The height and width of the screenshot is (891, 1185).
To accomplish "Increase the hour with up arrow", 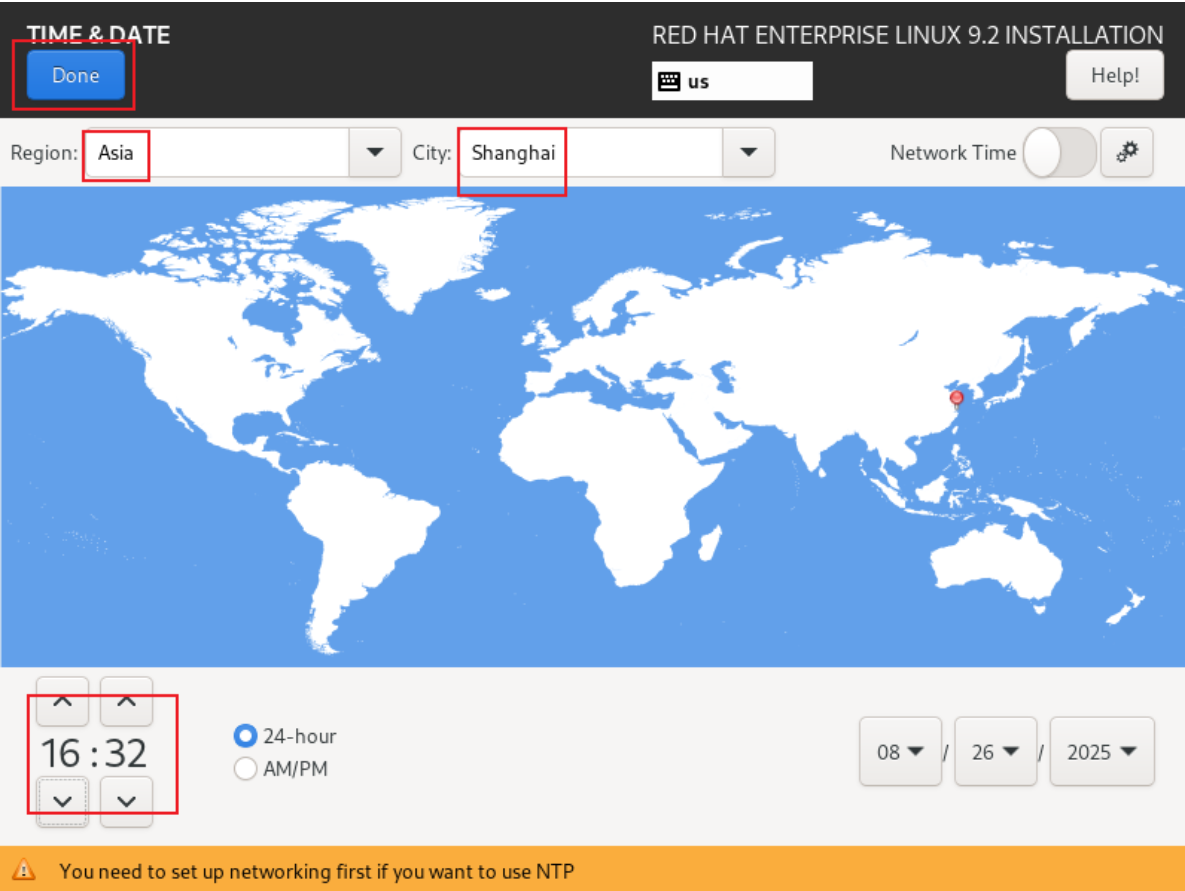I will tap(63, 701).
